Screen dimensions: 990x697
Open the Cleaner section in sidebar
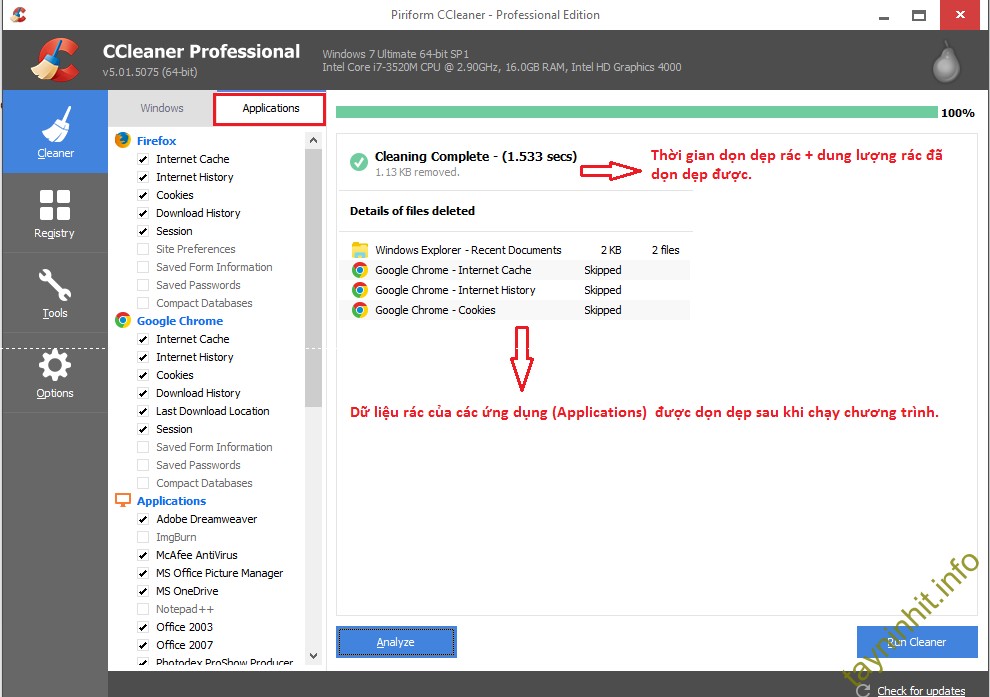tap(55, 132)
